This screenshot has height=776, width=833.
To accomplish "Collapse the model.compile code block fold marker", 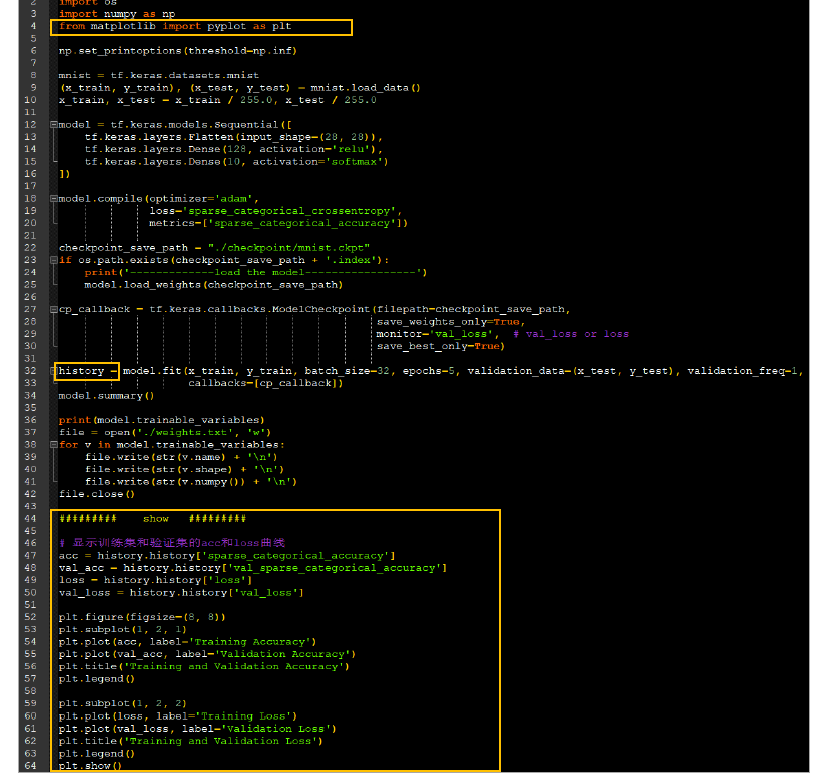I will click(54, 199).
